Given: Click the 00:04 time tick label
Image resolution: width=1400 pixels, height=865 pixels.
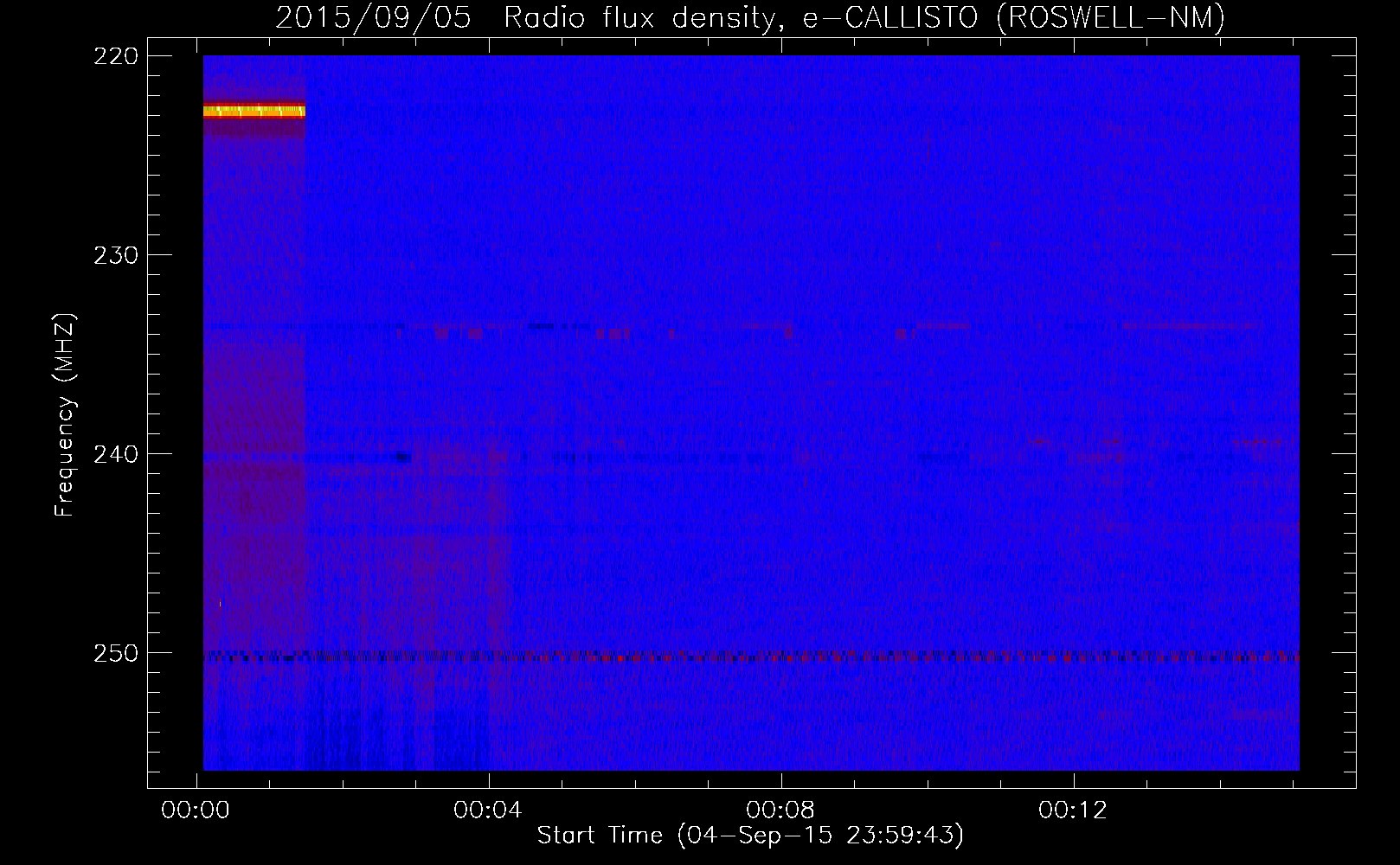Looking at the screenshot, I should (x=488, y=811).
